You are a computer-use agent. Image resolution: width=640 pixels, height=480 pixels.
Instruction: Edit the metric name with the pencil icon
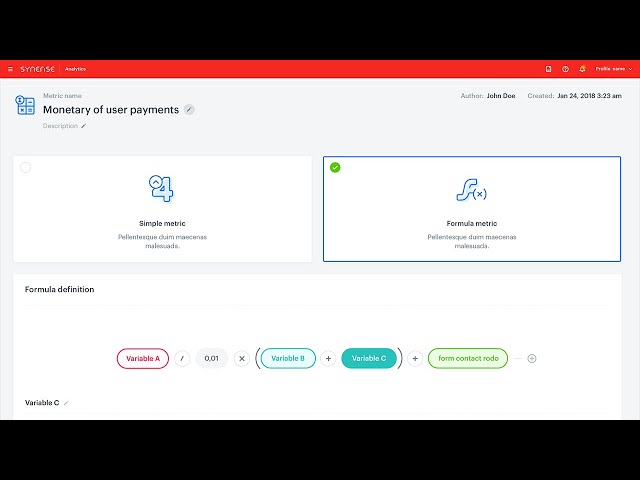(x=189, y=109)
